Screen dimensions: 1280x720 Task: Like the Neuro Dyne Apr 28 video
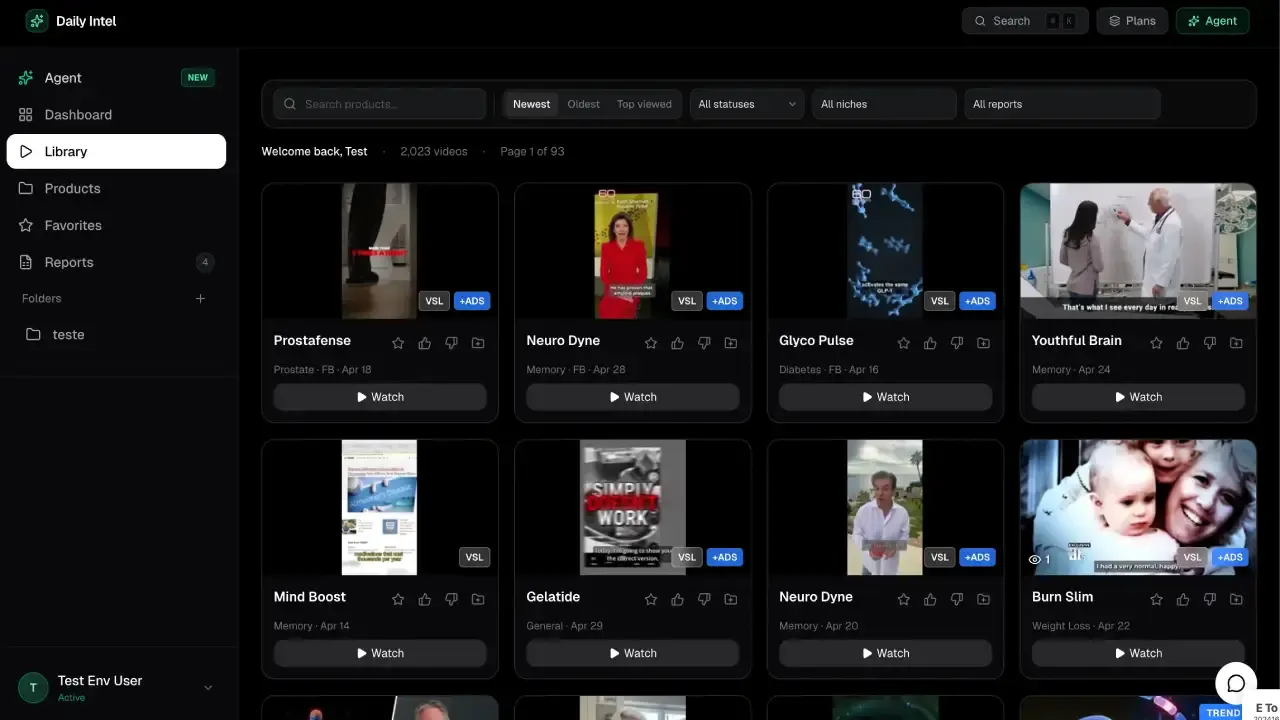click(x=678, y=343)
